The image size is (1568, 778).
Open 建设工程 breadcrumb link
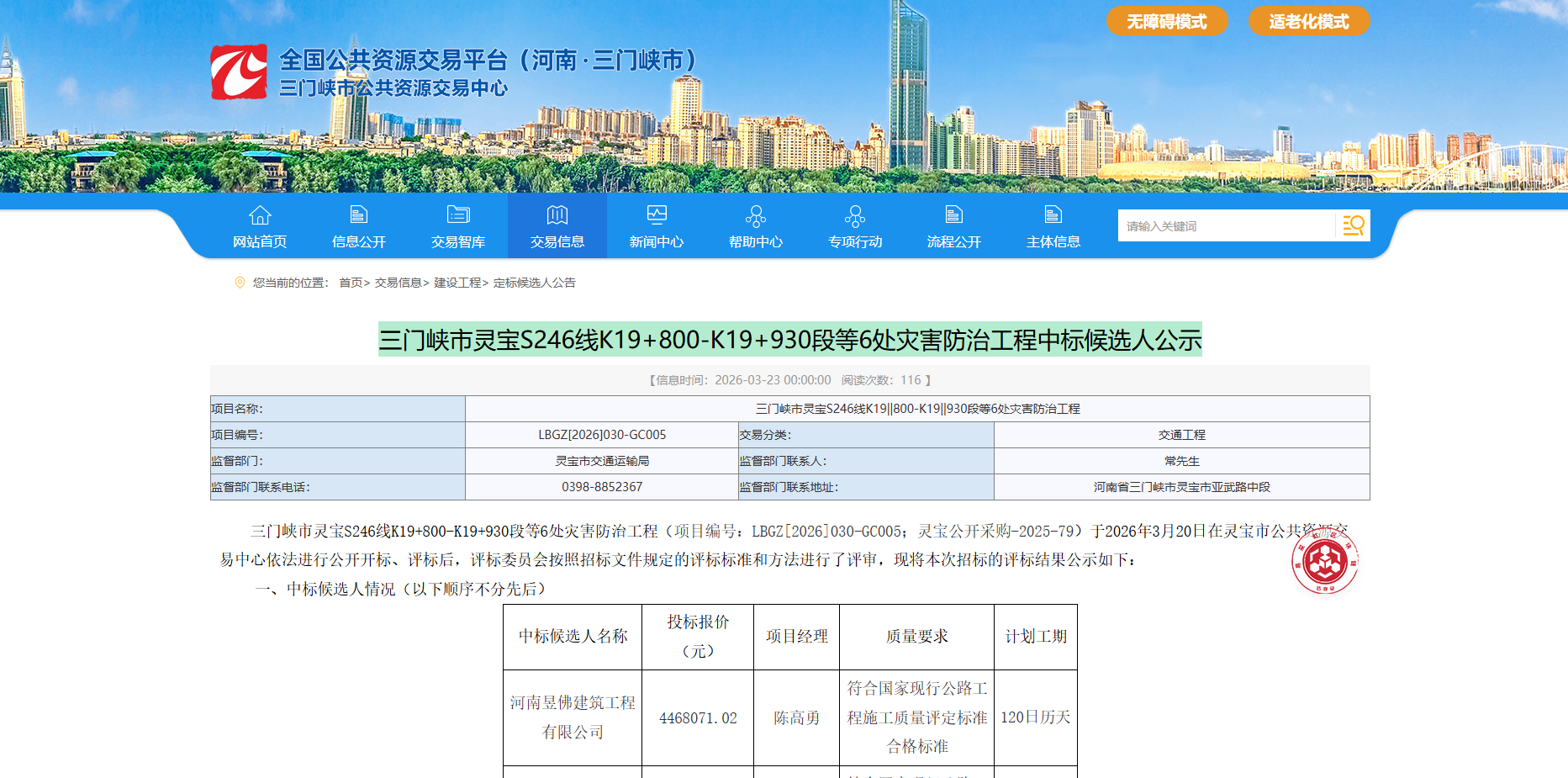457,283
